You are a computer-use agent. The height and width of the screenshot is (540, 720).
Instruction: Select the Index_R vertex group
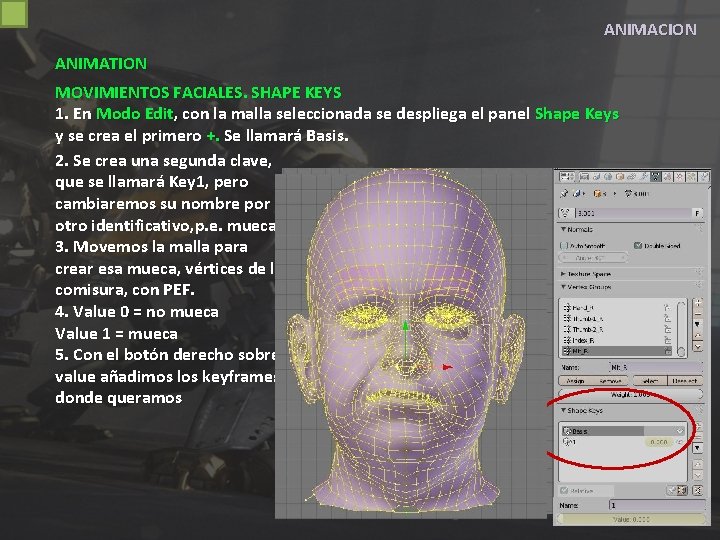coord(617,341)
